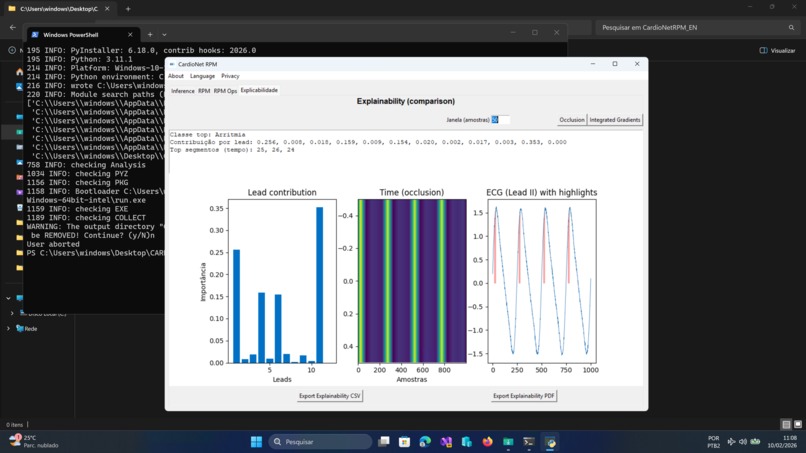This screenshot has width=806, height=453.
Task: Click the Lead contribution bar chart
Action: point(282,281)
